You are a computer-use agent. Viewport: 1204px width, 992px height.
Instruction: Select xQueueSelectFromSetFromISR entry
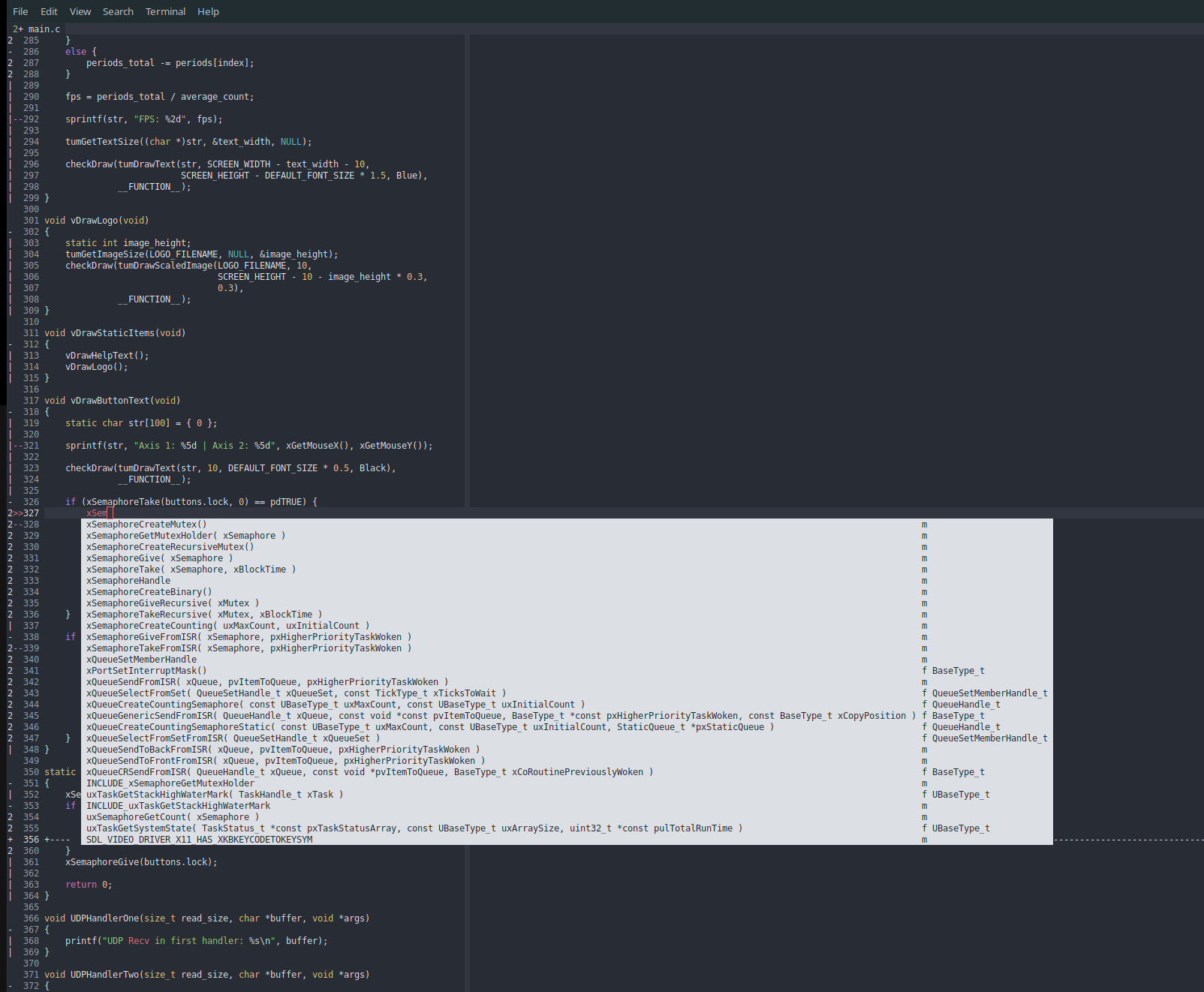(567, 738)
